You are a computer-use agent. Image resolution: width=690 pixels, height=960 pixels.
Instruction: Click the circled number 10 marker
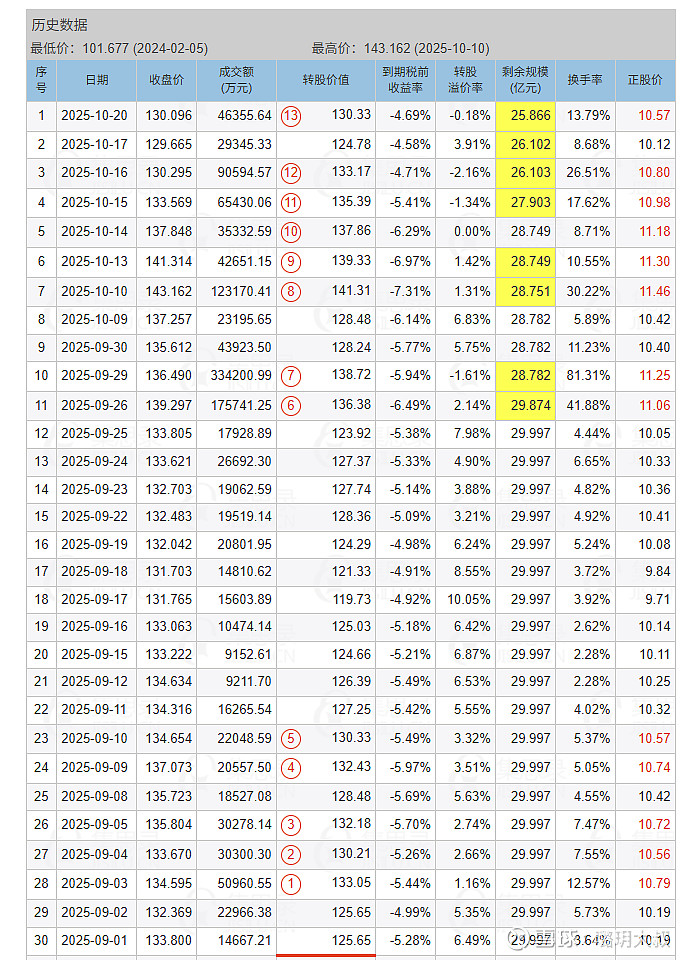pyautogui.click(x=291, y=231)
